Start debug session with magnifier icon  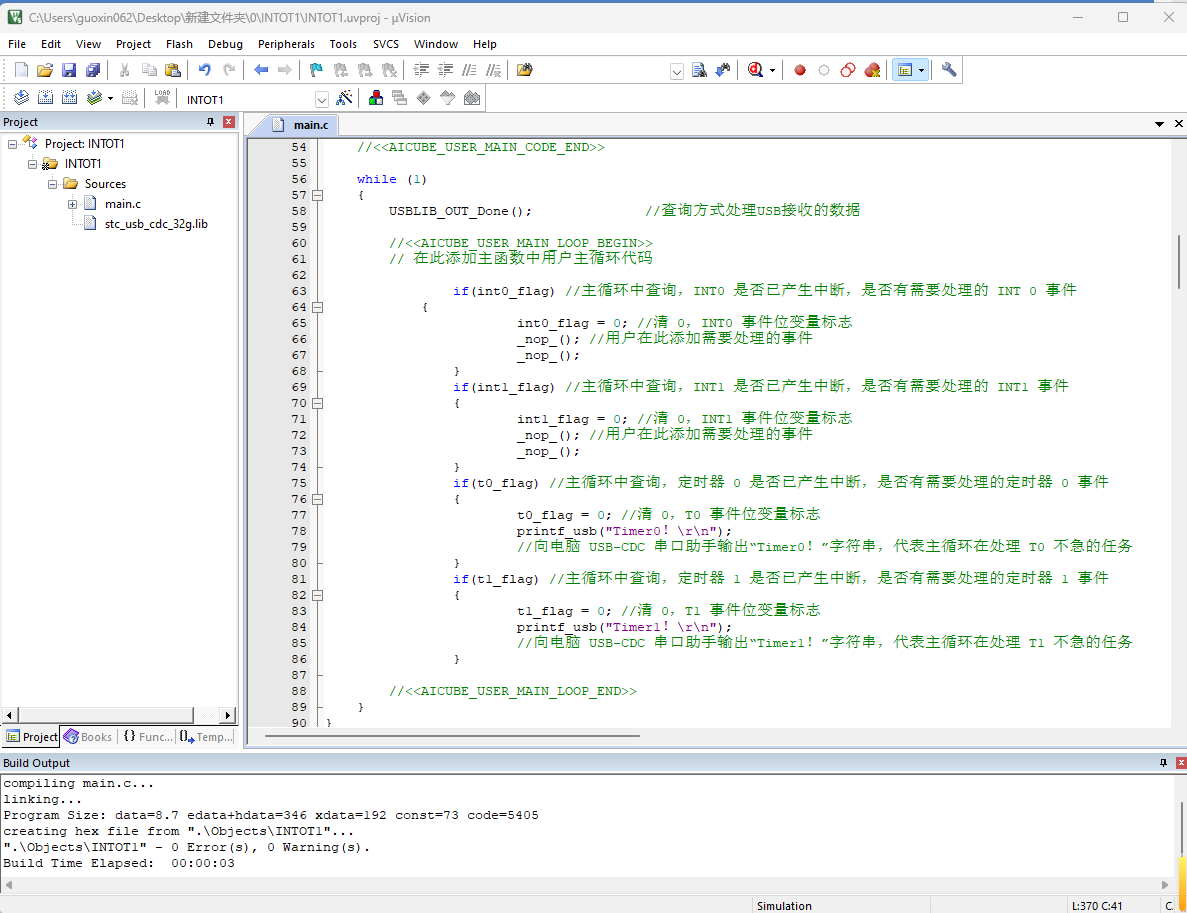pyautogui.click(x=755, y=70)
